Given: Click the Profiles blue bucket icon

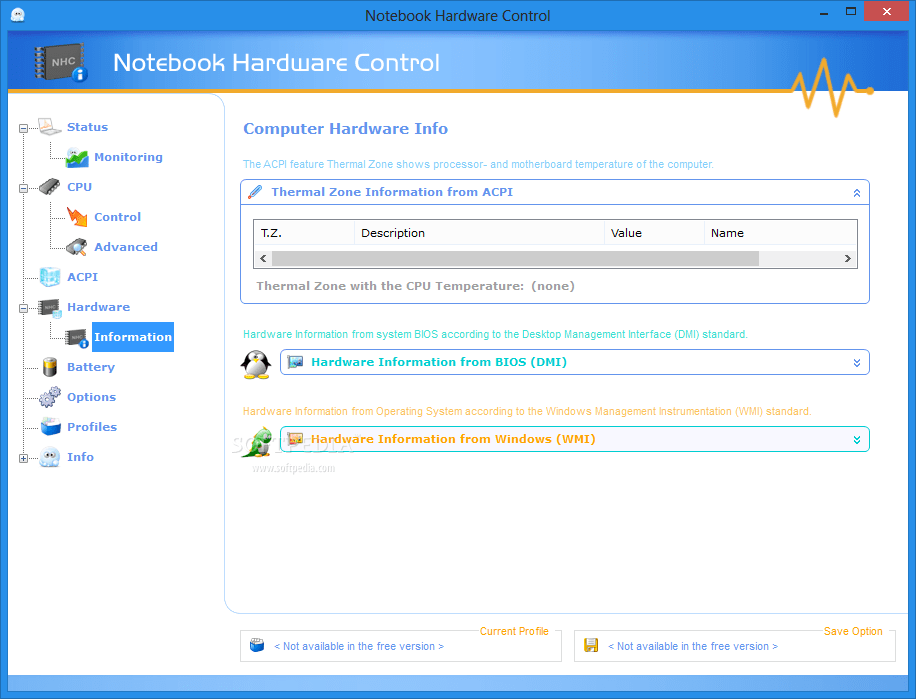Looking at the screenshot, I should [x=51, y=427].
